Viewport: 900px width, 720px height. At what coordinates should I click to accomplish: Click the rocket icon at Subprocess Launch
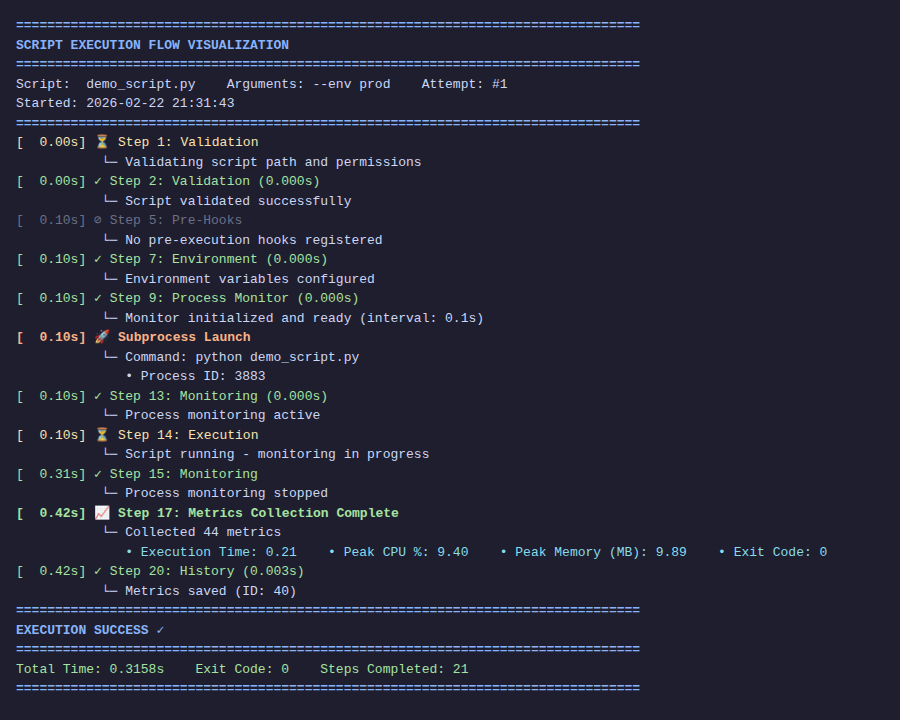[102, 337]
